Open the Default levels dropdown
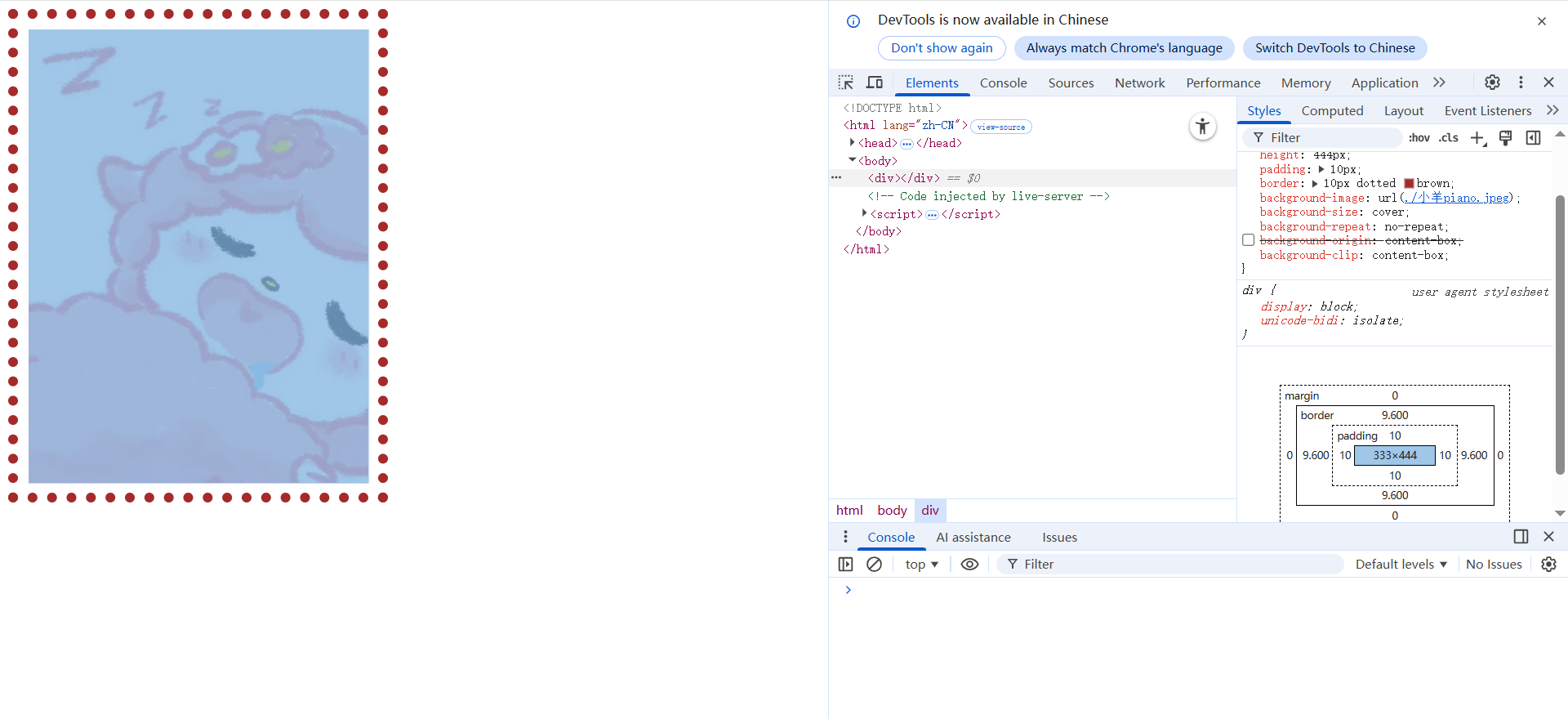 point(1401,565)
